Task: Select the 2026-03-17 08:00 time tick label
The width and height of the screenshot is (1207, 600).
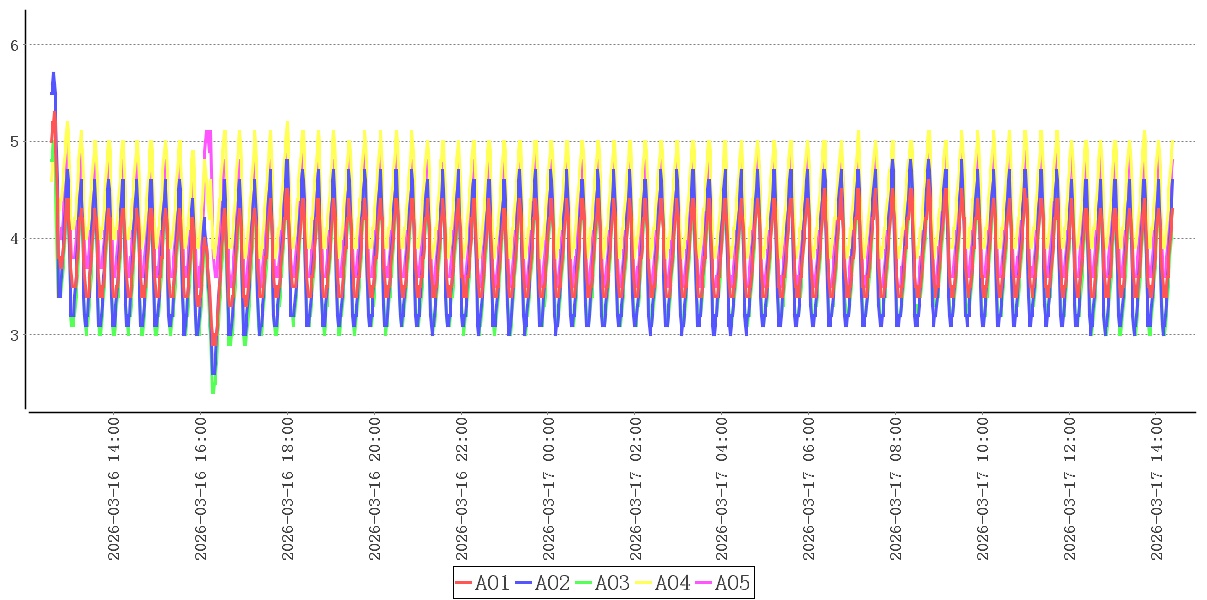Action: [x=897, y=489]
